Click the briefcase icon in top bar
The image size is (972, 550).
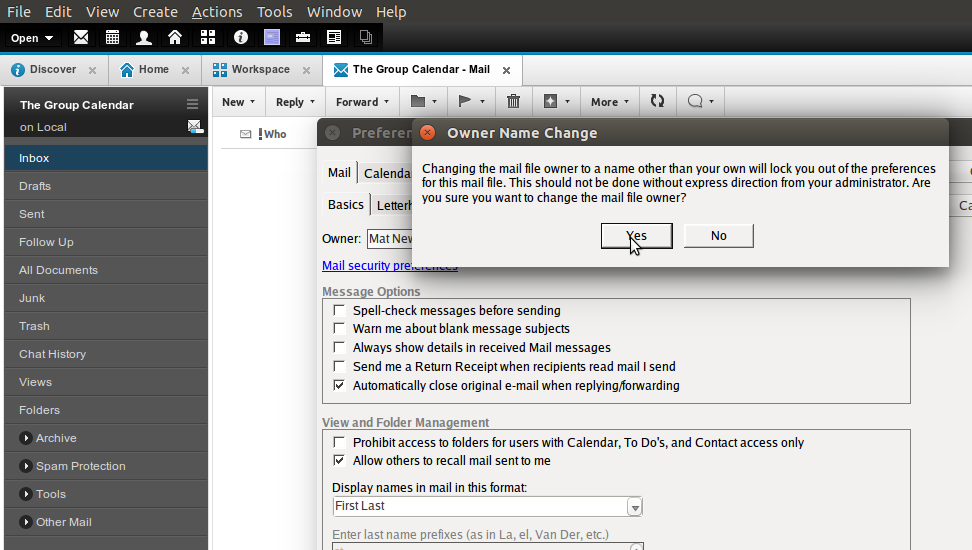click(302, 37)
